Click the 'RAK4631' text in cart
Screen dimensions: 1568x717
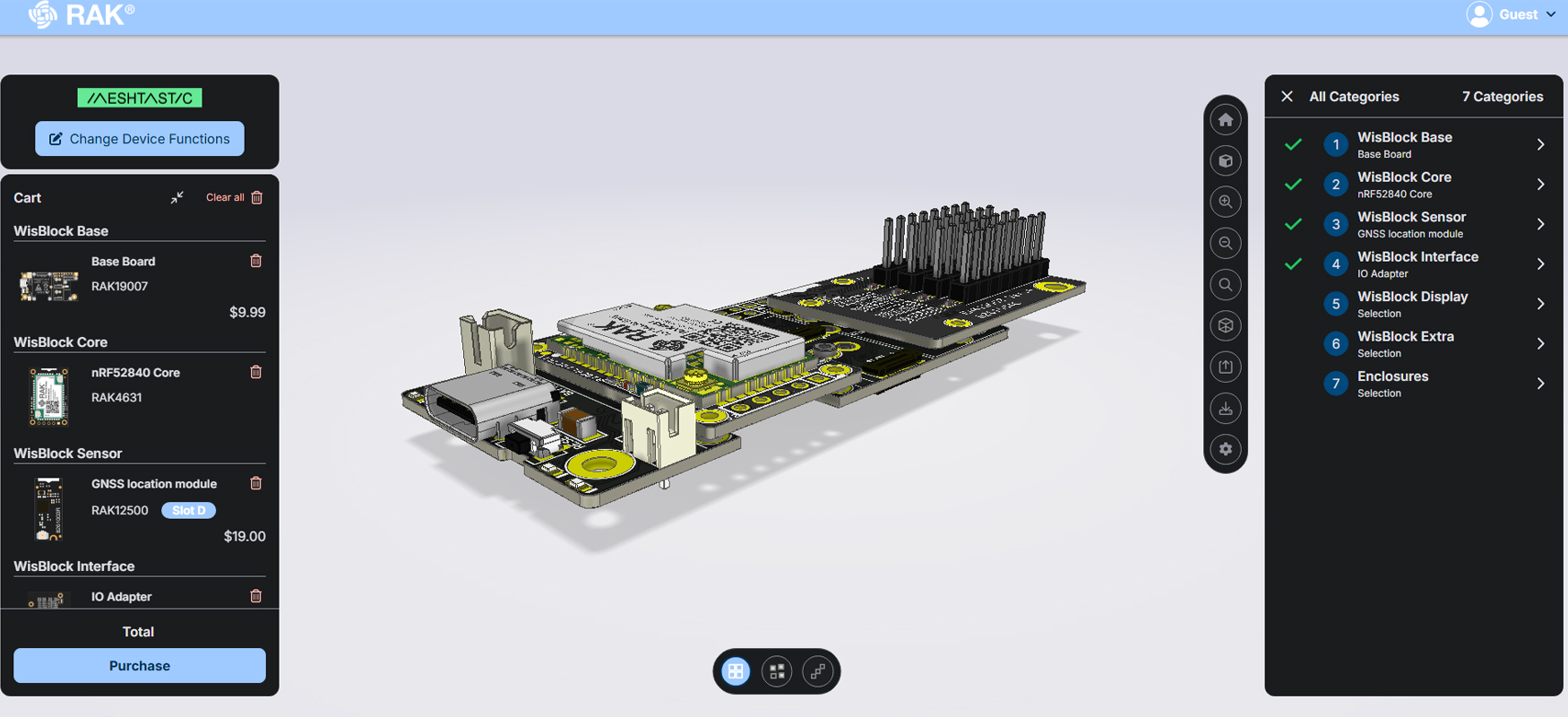116,398
